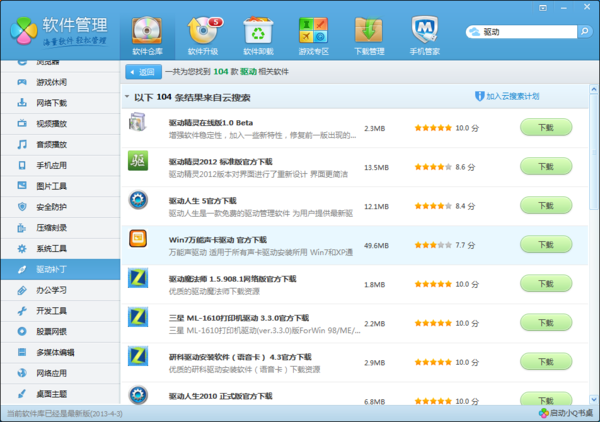This screenshot has height=422, width=600.
Task: Open the 软件仓库 software library tab
Action: pos(147,36)
